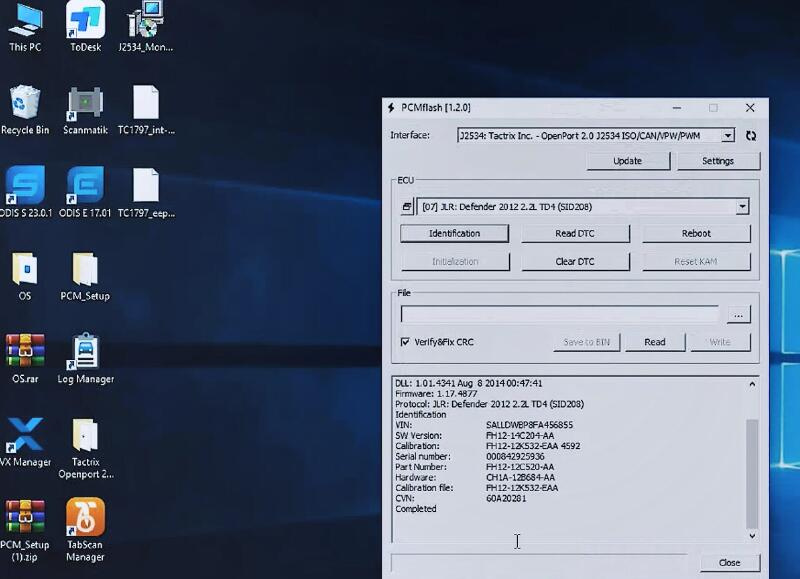Screen dimensions: 800x579
Task: Expand the ECU JLR Defender dropdown
Action: click(x=742, y=207)
